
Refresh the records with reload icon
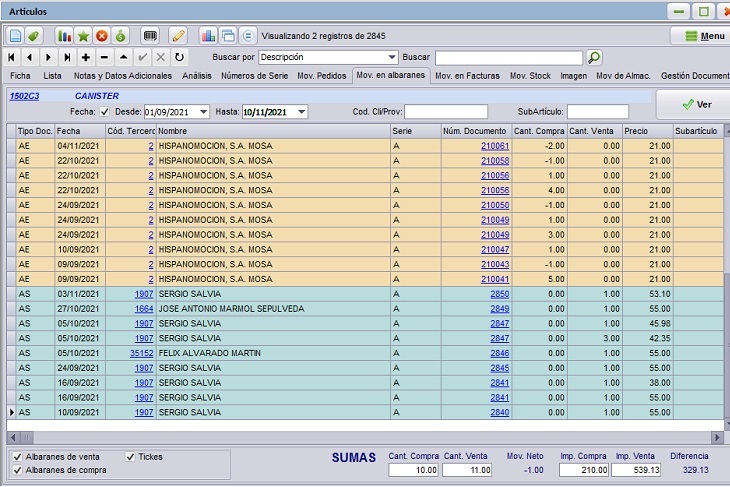[179, 57]
